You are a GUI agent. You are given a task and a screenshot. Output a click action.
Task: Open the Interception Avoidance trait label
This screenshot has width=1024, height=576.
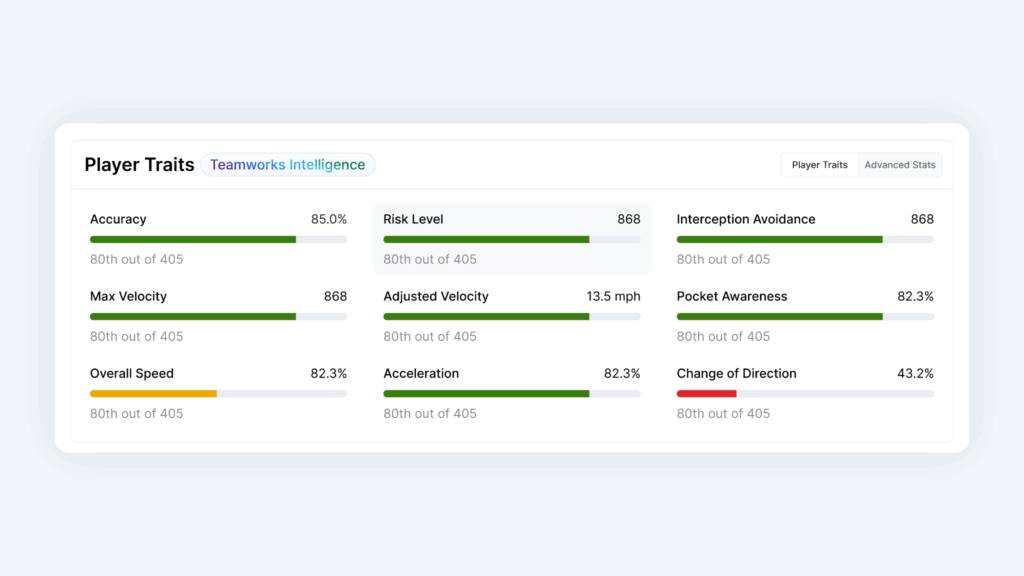746,219
